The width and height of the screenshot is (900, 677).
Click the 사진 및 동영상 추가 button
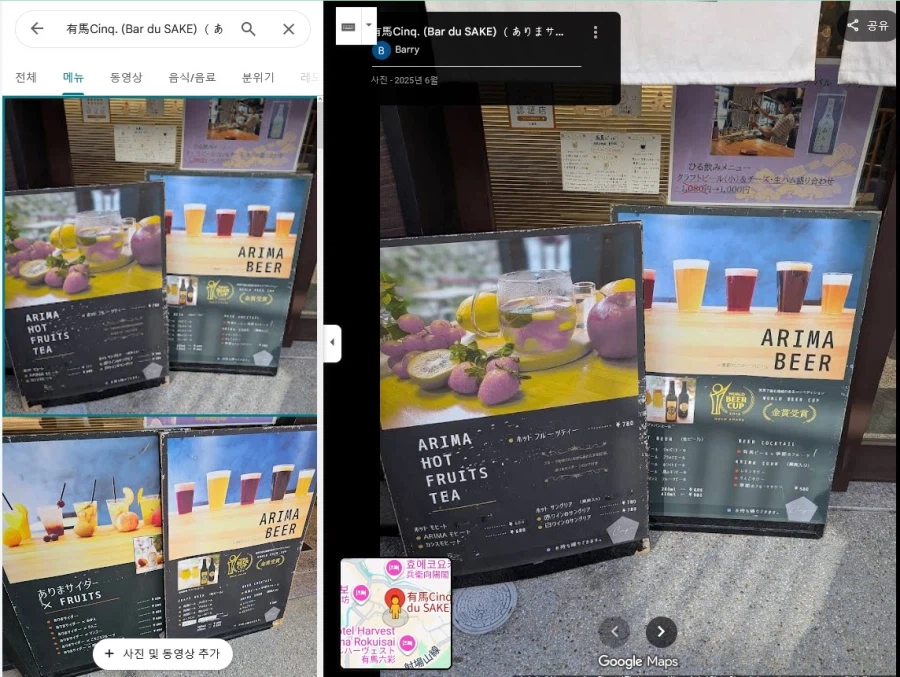[x=162, y=653]
